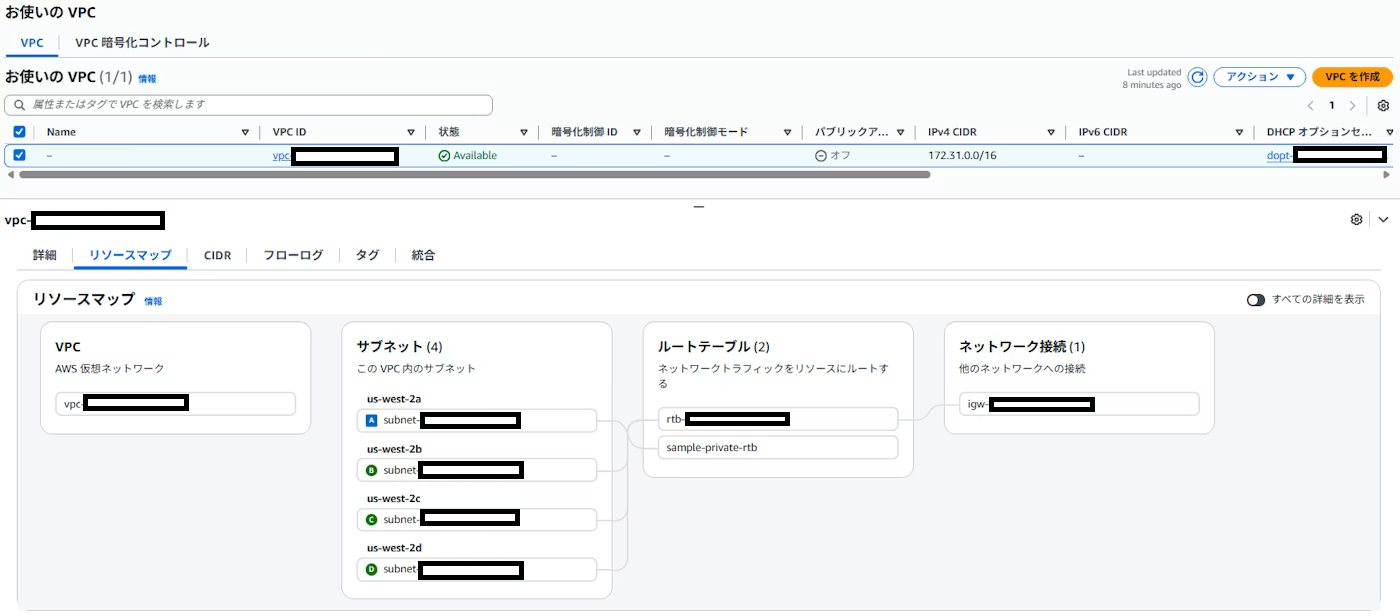Open the dopt DHCP options link
The width and height of the screenshot is (1400, 616).
(1280, 155)
